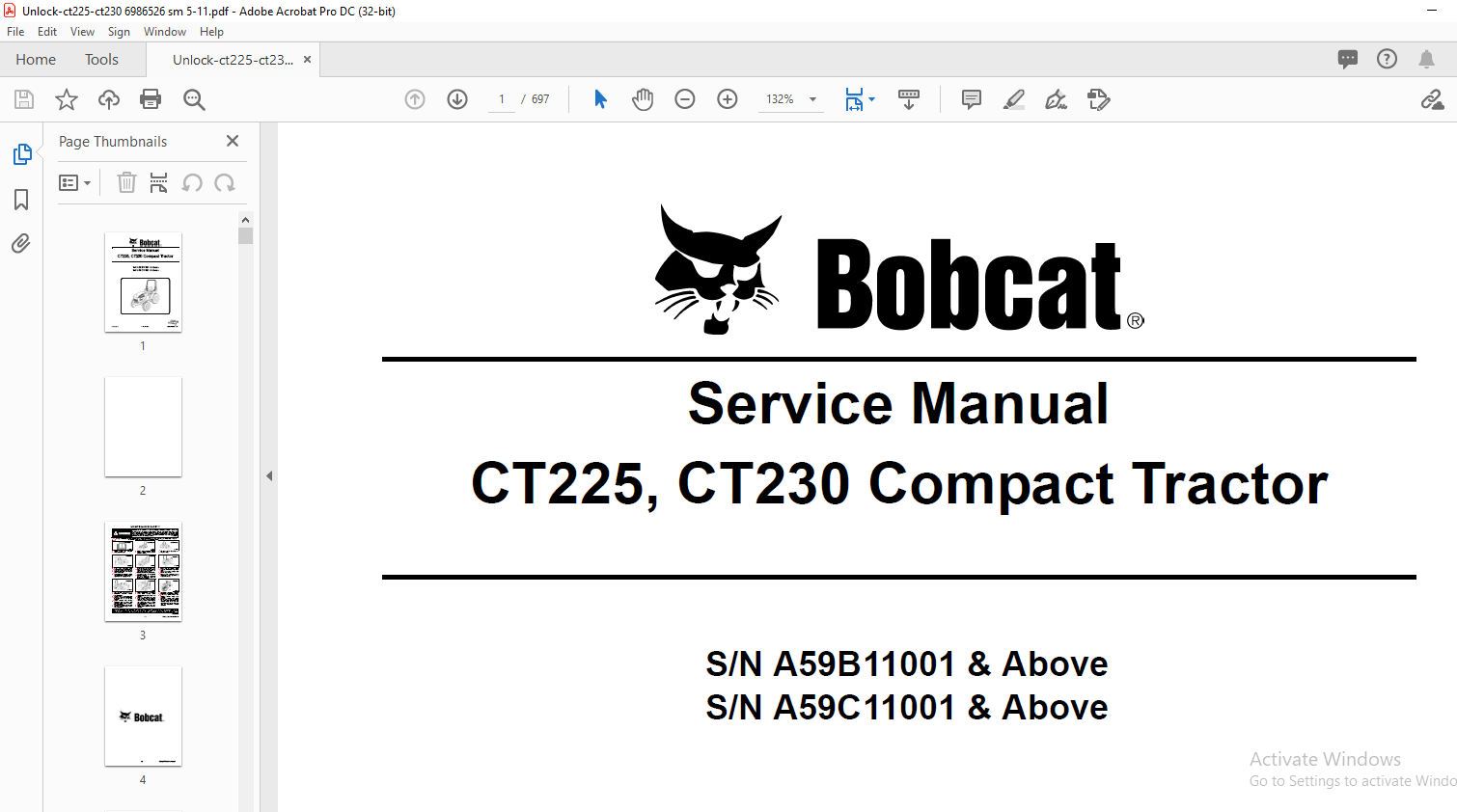Open the View menu
Screen dimensions: 1457x812
pos(82,32)
